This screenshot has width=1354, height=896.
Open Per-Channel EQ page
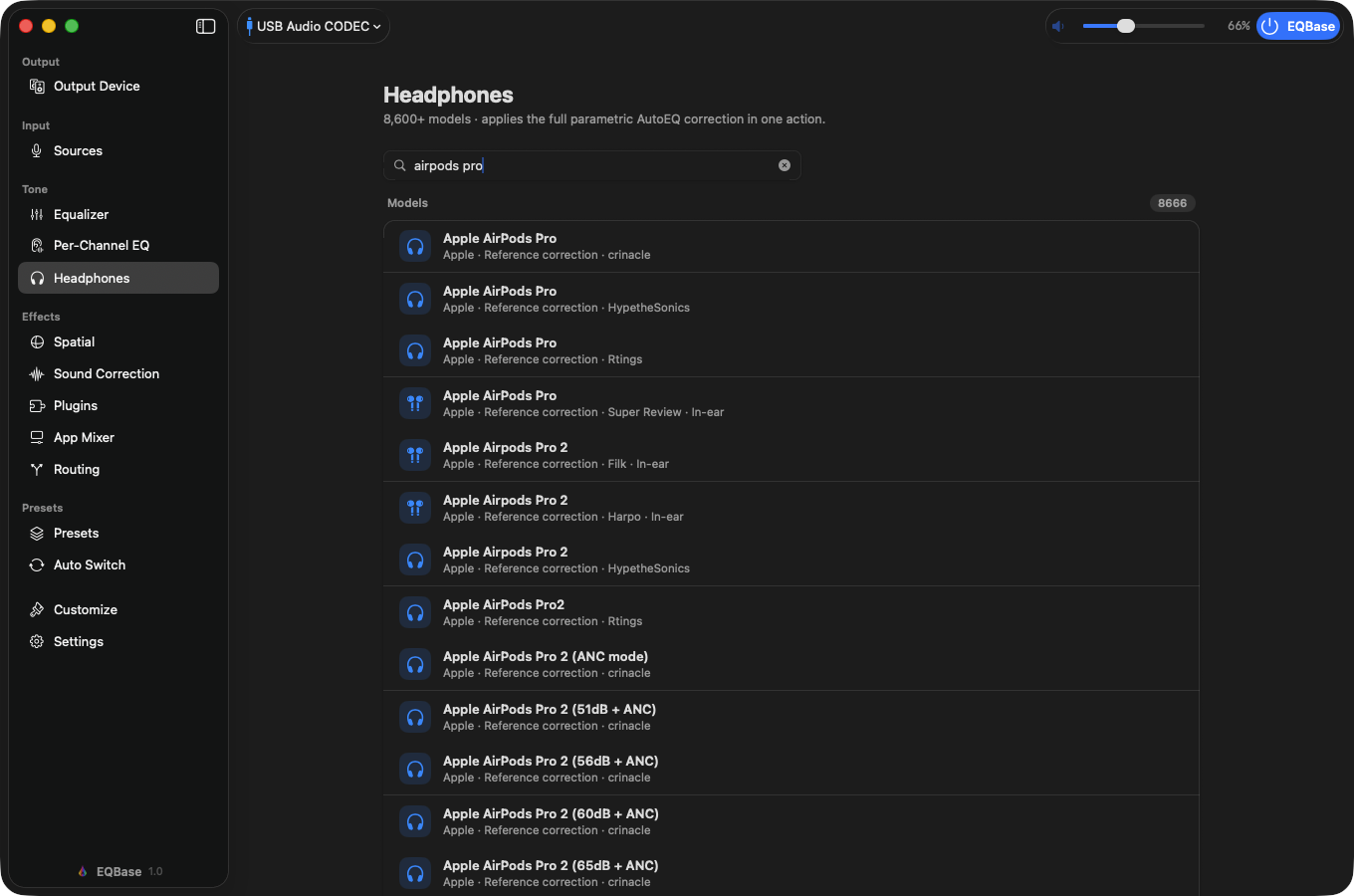118,246
